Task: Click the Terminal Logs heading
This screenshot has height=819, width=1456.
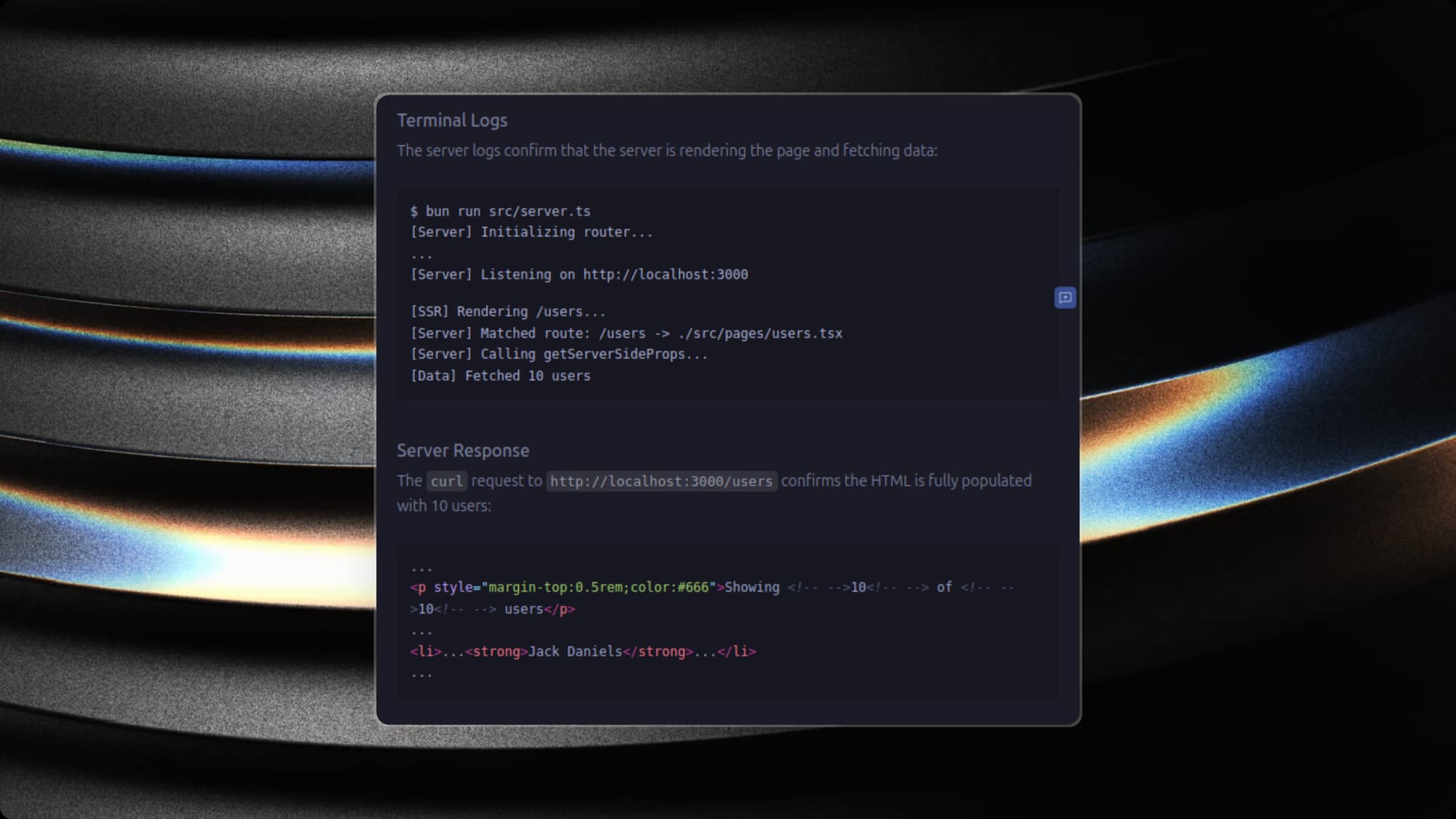Action: (451, 121)
